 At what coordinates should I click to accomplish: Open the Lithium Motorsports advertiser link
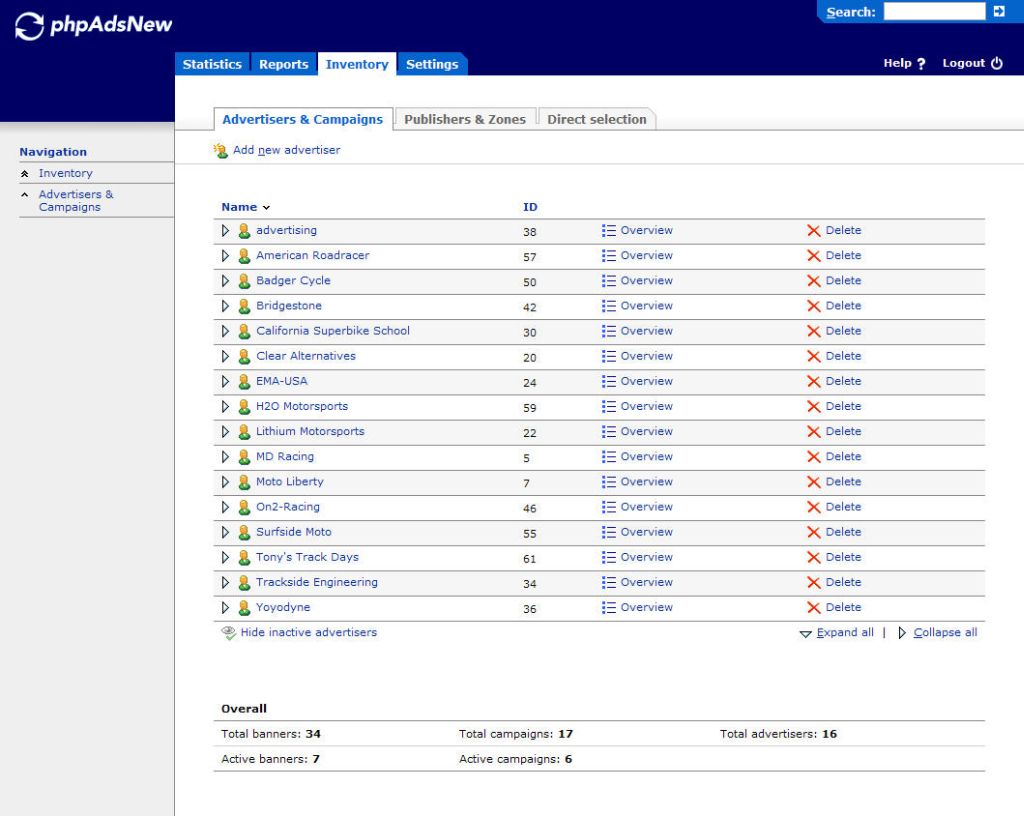(x=310, y=432)
